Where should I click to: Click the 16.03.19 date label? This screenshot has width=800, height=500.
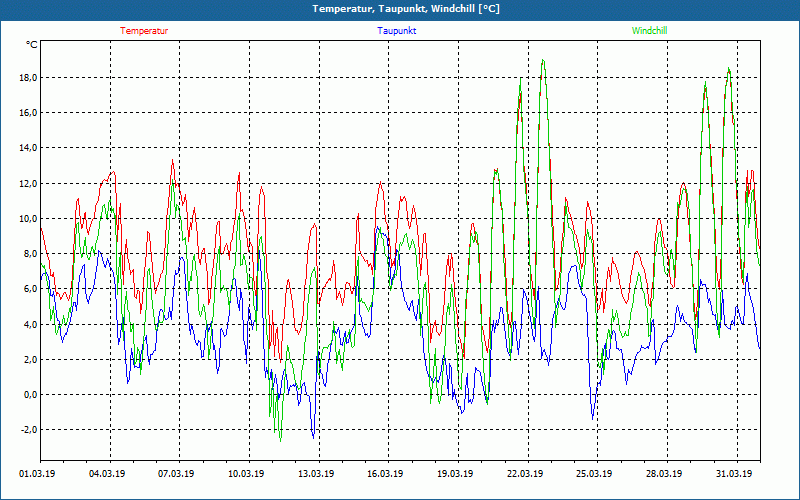[385, 474]
